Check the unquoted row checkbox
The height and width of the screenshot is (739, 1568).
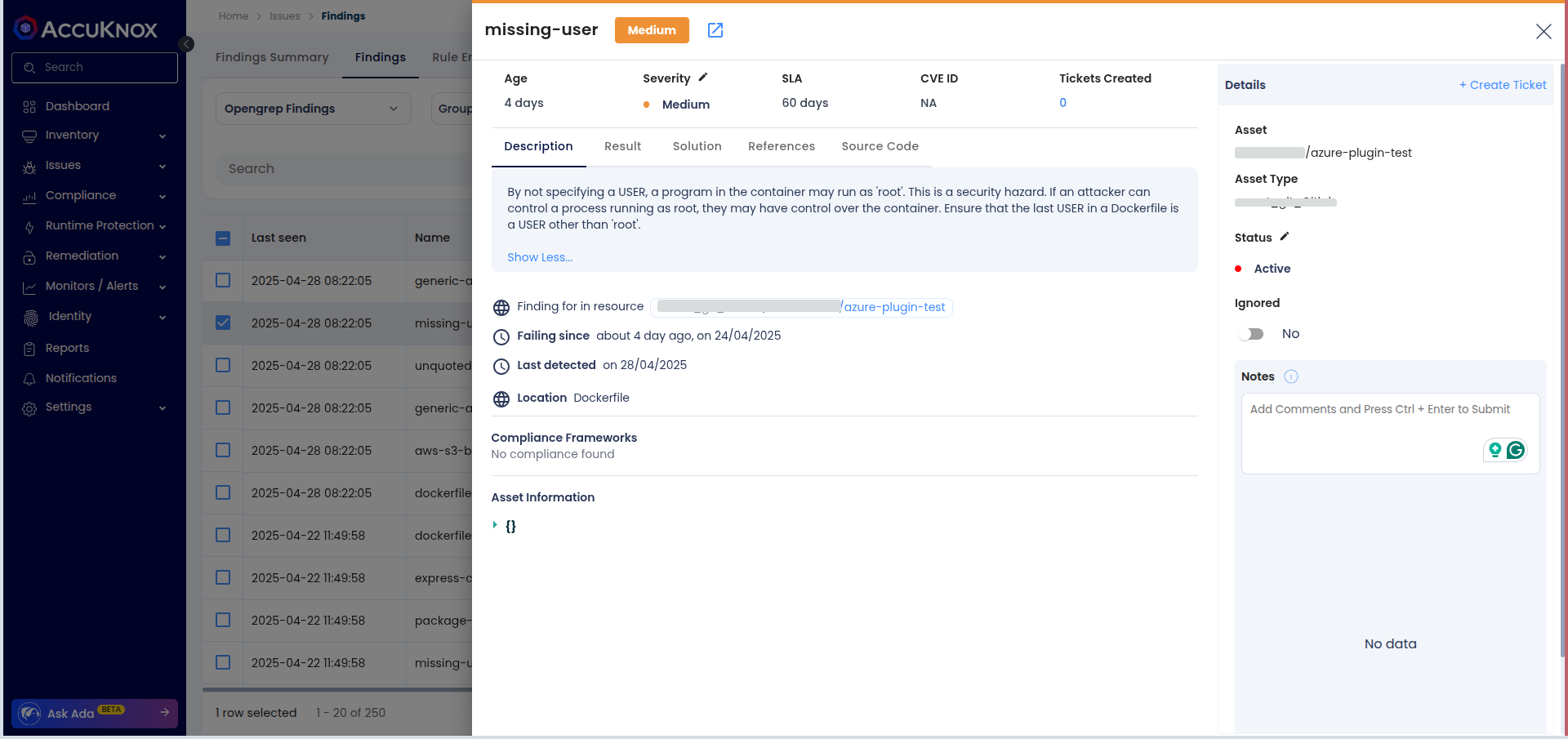pyautogui.click(x=223, y=365)
